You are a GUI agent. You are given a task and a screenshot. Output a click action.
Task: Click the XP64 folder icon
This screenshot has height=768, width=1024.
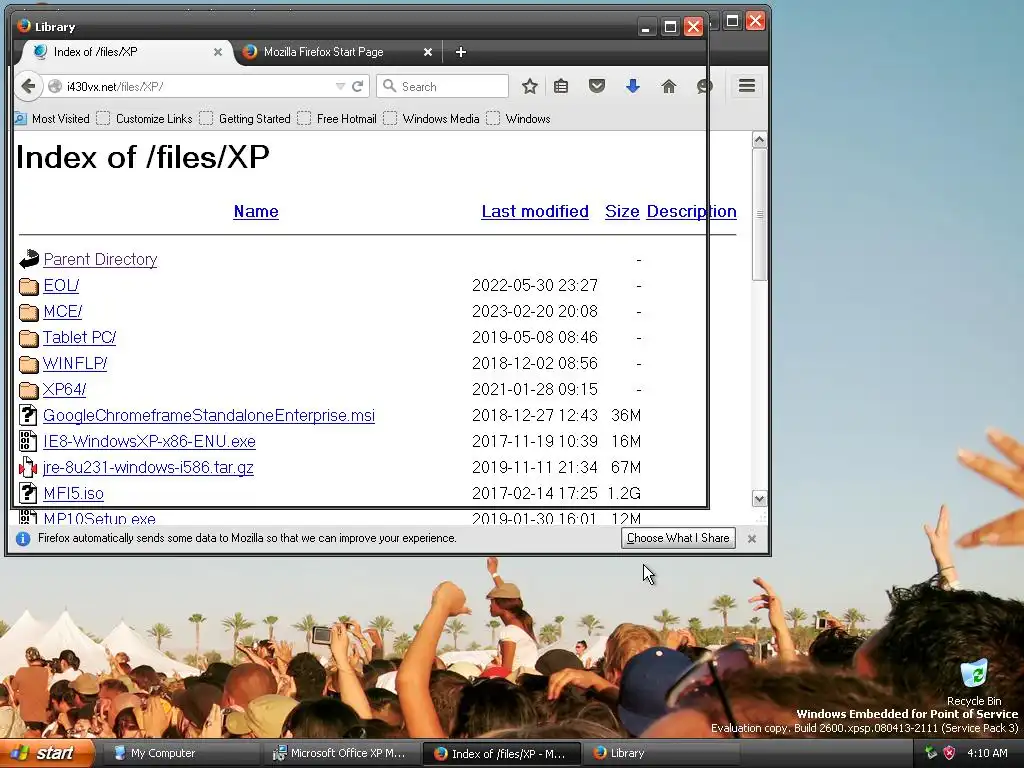(28, 390)
